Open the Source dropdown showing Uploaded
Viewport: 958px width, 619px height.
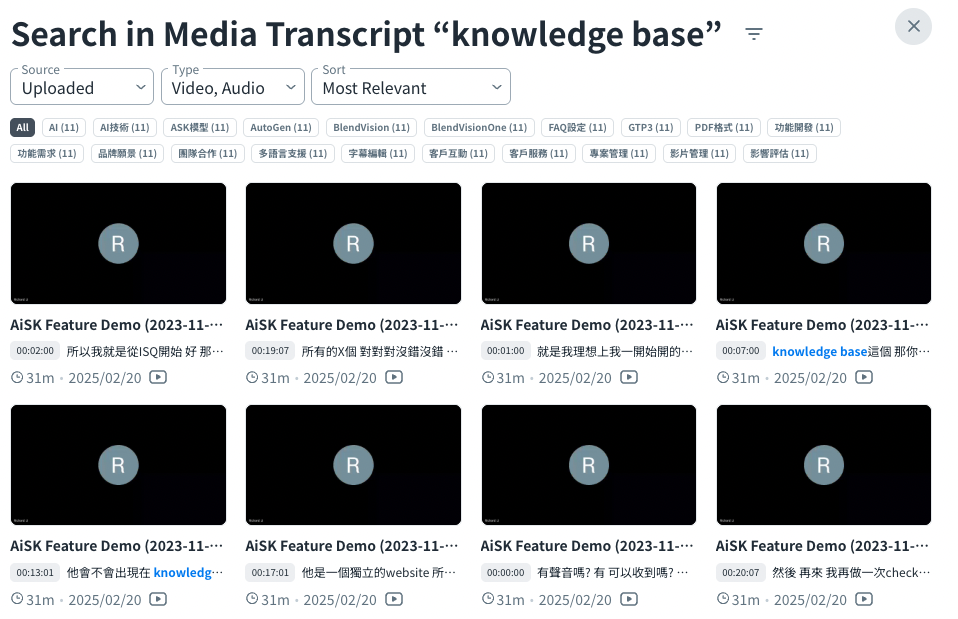tap(82, 87)
